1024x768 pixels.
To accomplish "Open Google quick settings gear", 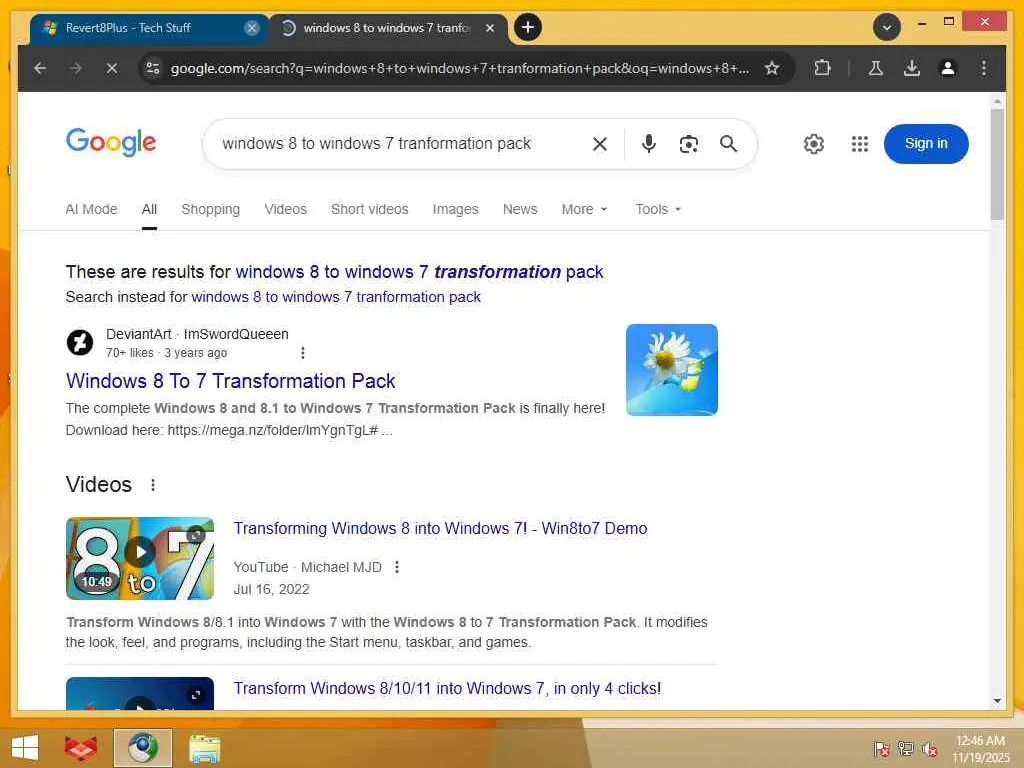I will coord(814,144).
